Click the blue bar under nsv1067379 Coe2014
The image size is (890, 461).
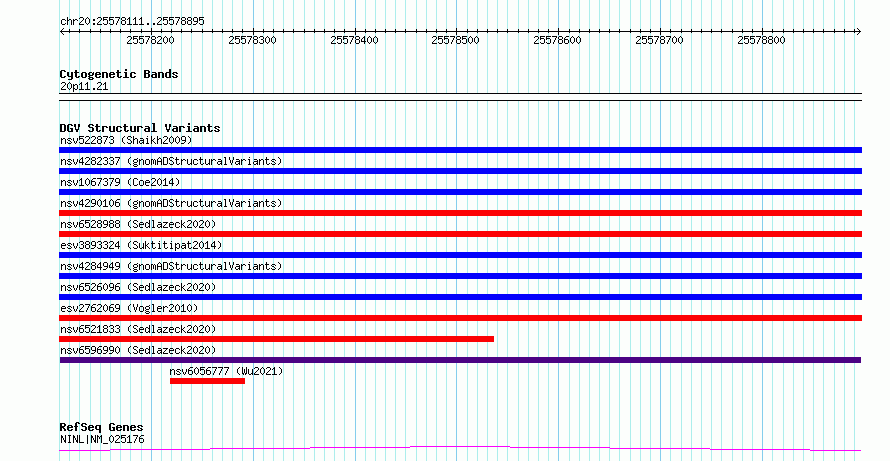click(x=460, y=192)
